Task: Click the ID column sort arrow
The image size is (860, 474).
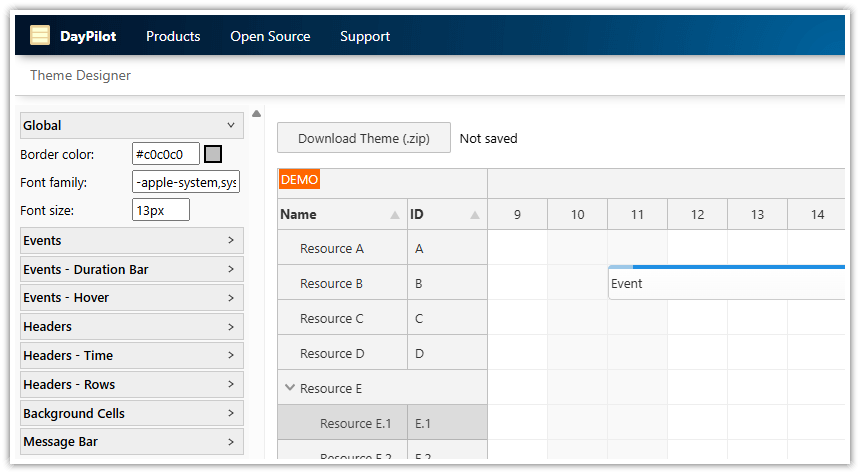Action: click(475, 215)
